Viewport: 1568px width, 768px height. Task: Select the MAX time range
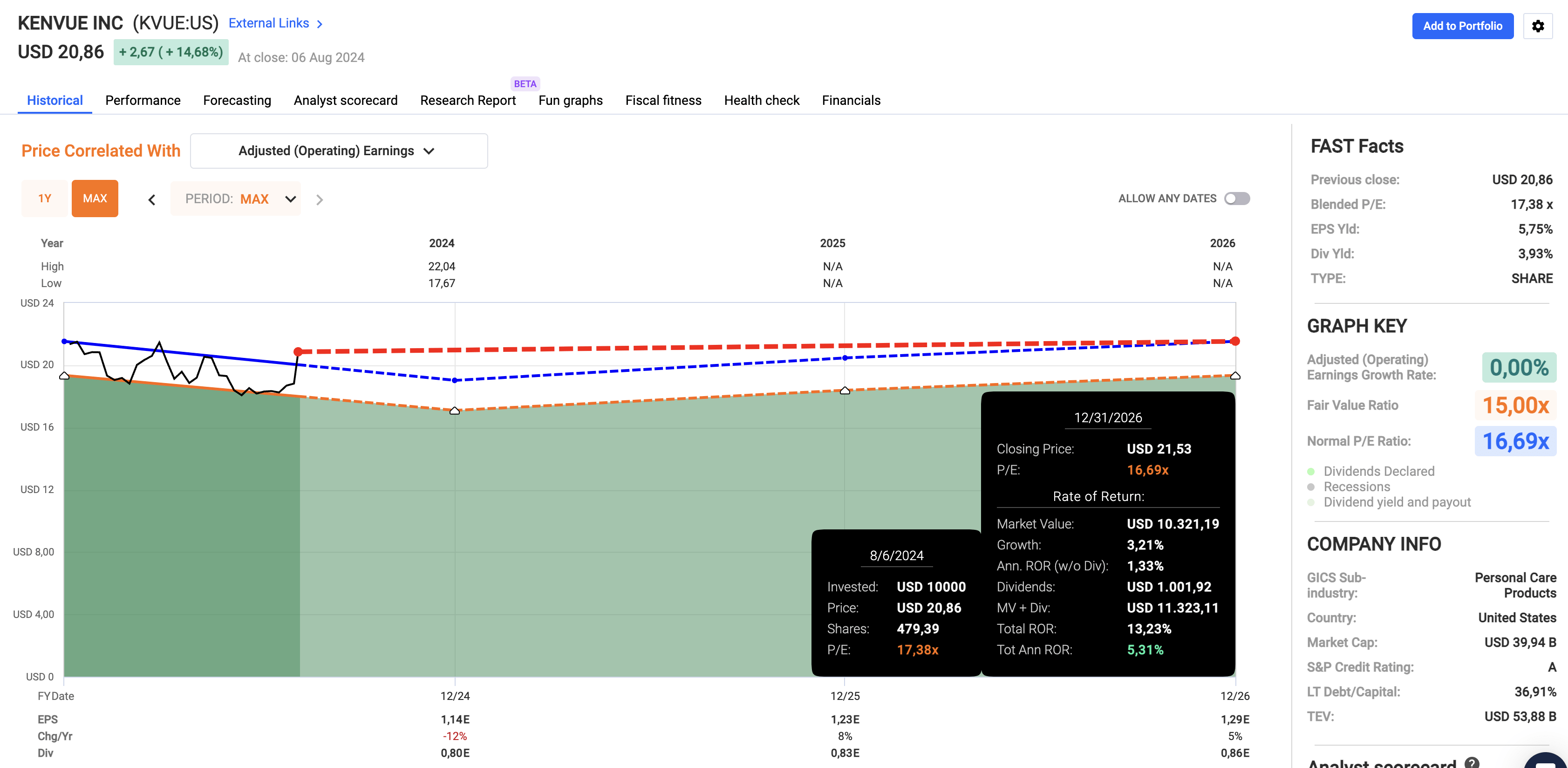click(x=95, y=198)
